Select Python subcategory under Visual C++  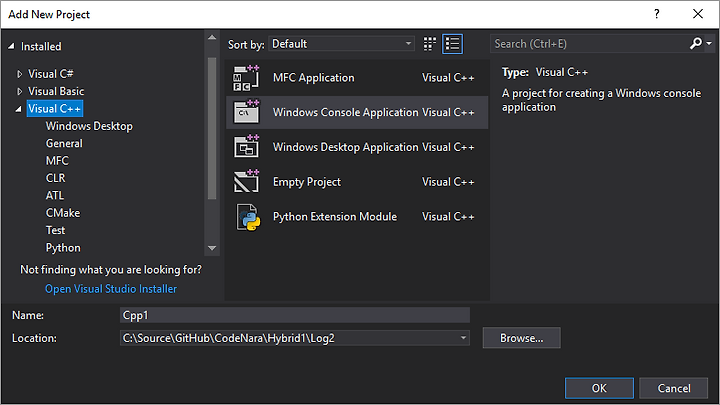tap(63, 248)
